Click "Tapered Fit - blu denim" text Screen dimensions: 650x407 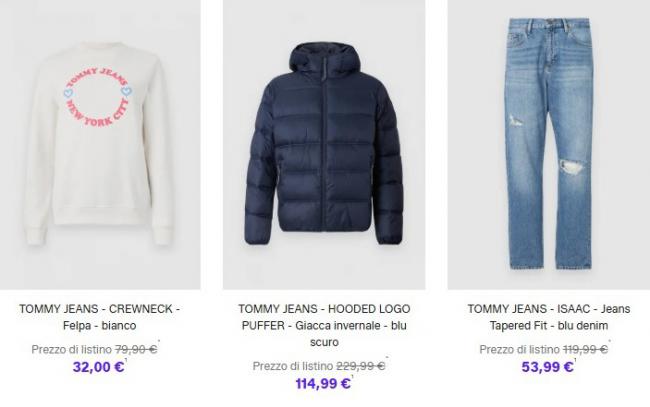click(x=549, y=325)
